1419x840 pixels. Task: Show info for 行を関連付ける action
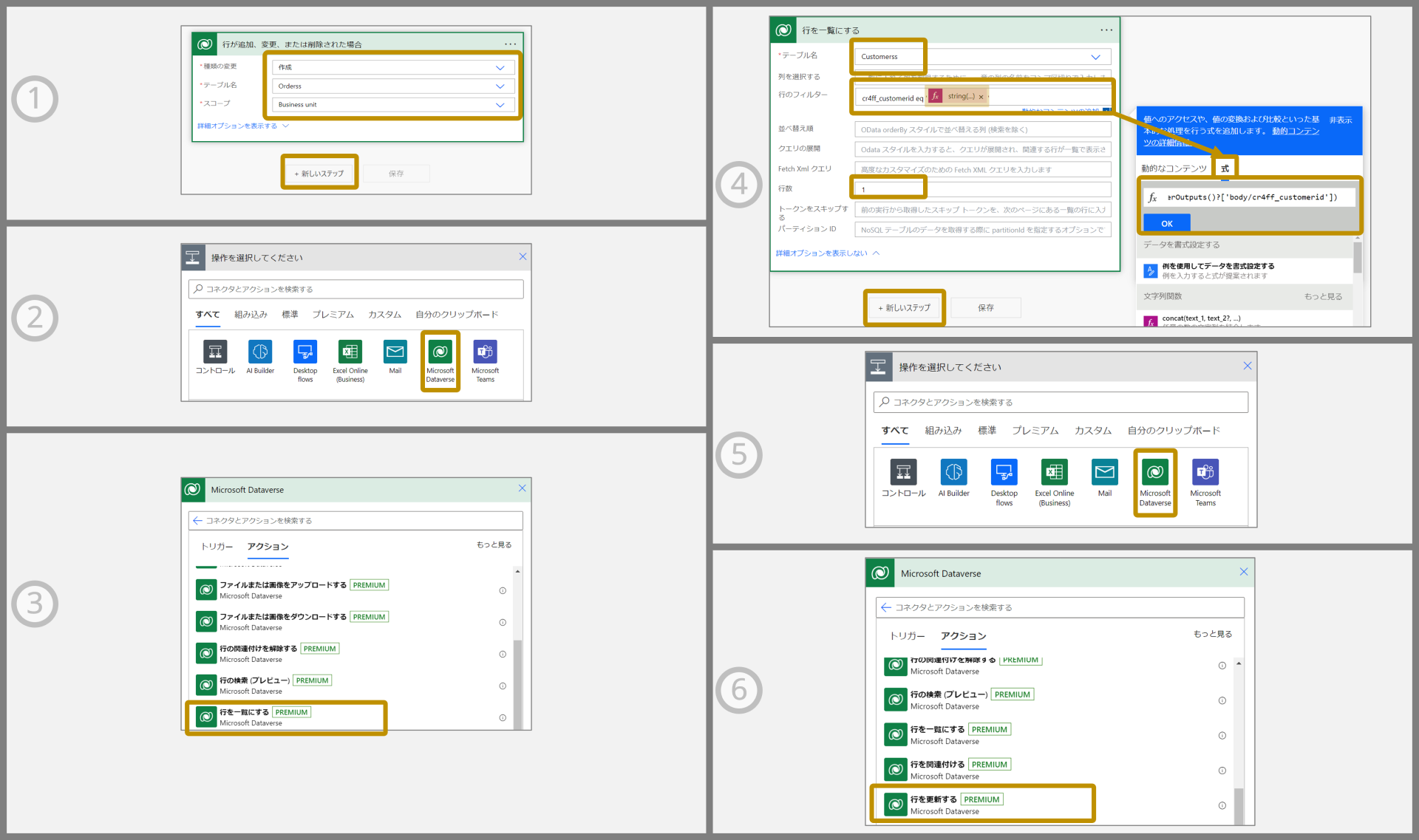click(x=1222, y=771)
